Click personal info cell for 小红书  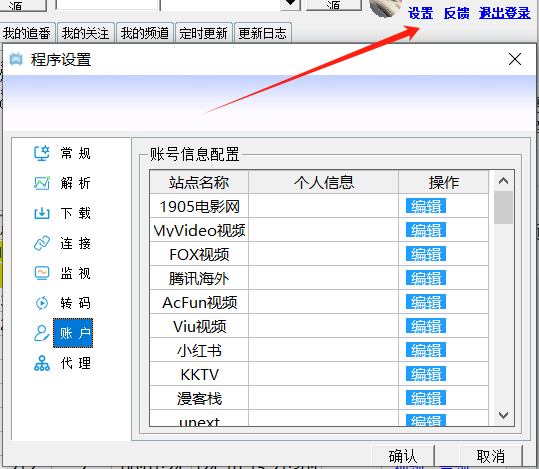coord(323,350)
